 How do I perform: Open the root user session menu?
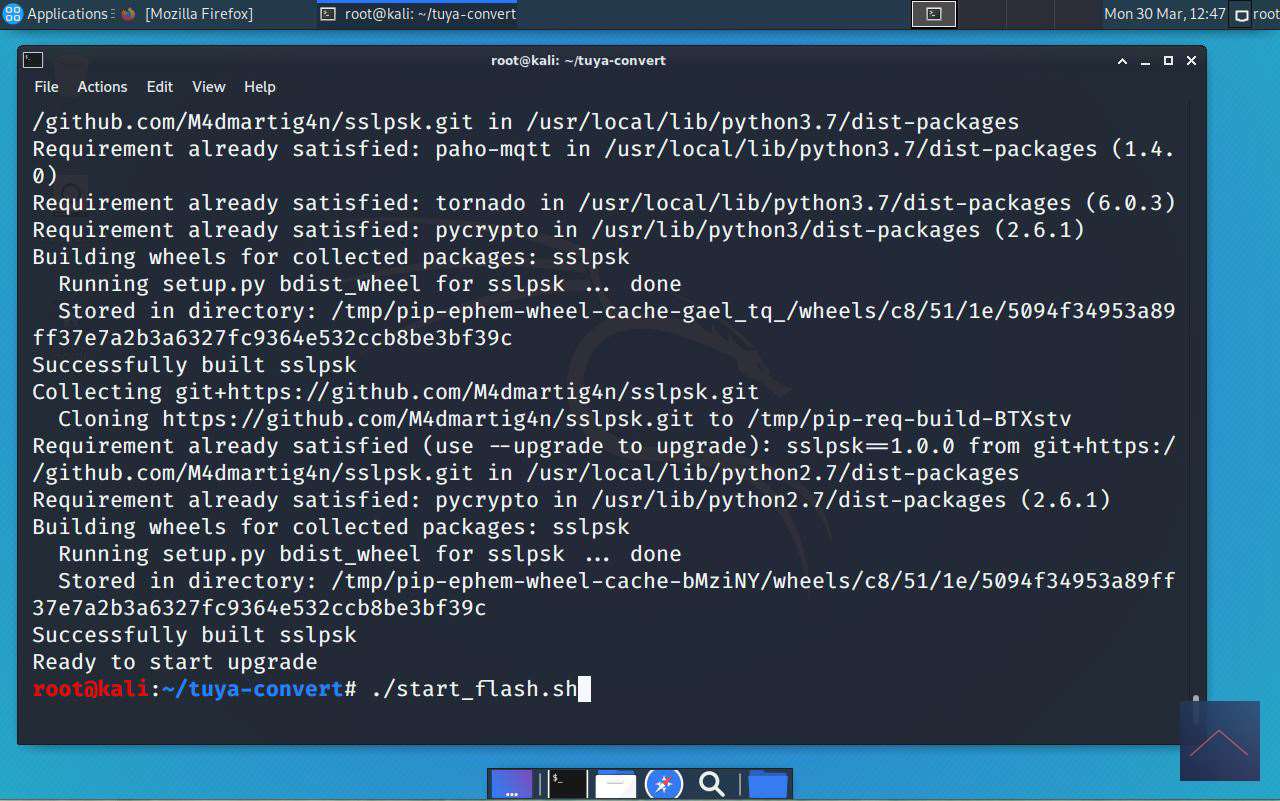coord(1256,14)
